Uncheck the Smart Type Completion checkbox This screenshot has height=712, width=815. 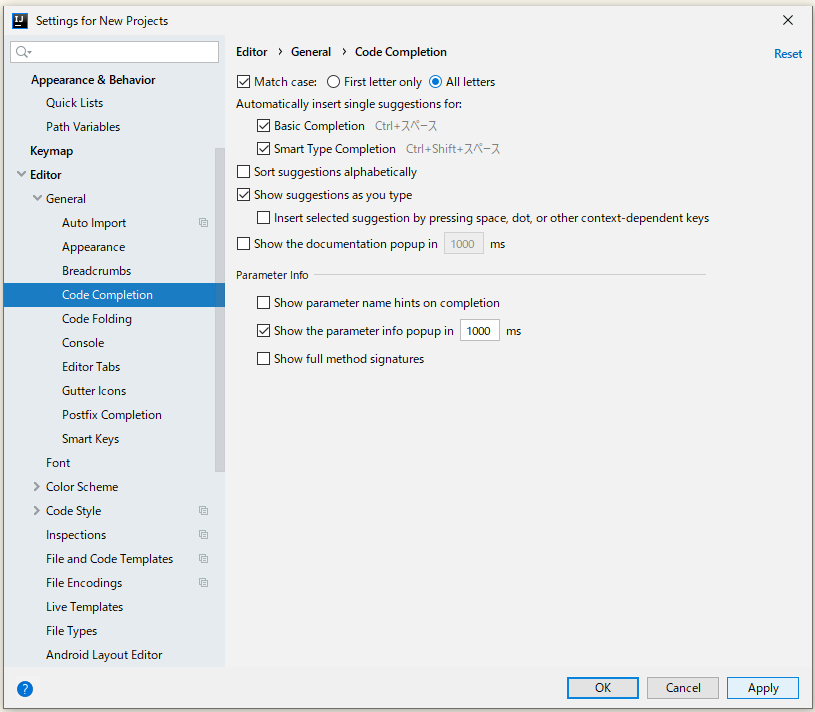coord(264,149)
